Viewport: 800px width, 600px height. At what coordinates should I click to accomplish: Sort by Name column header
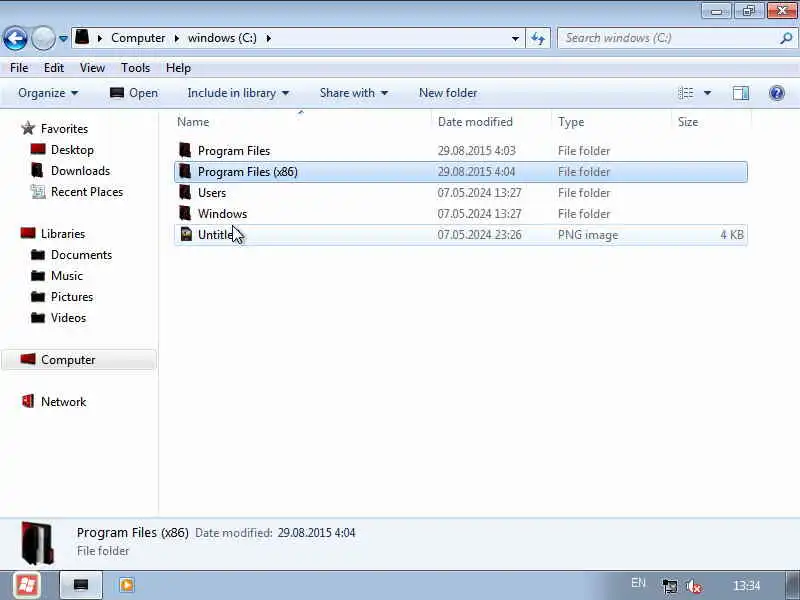click(193, 122)
